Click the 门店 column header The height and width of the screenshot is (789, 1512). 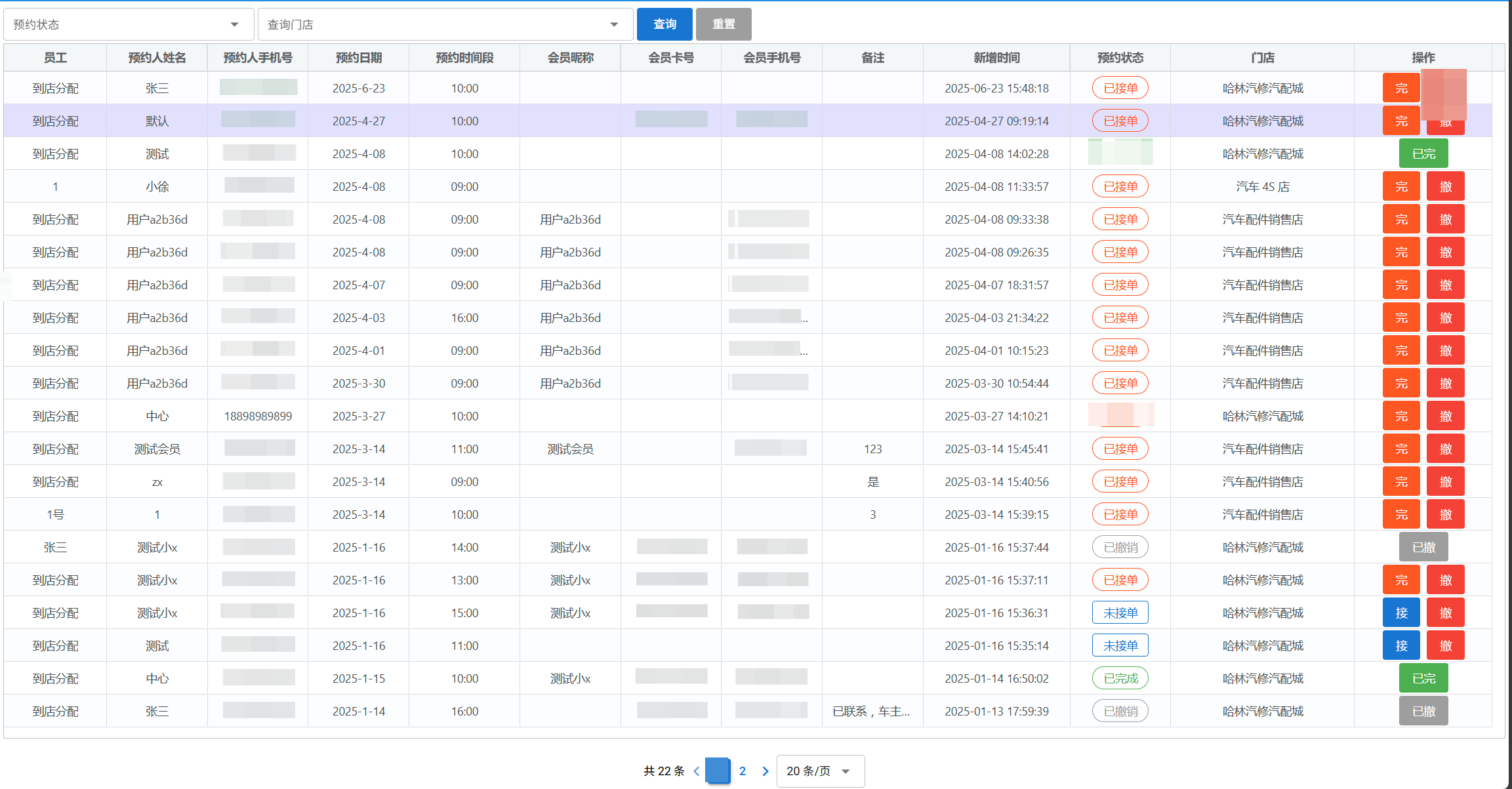tap(1262, 58)
